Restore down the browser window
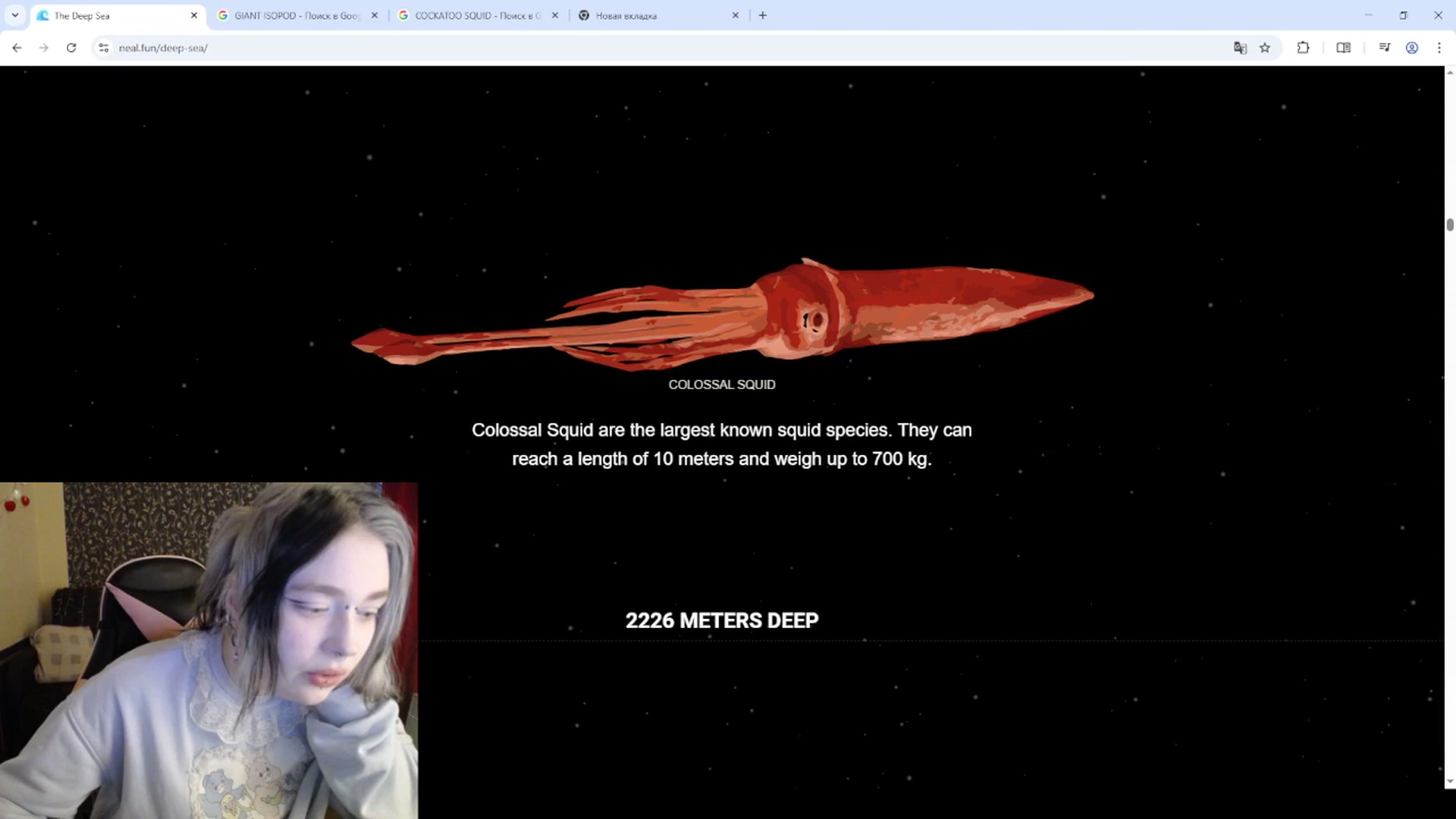The image size is (1456, 819). [x=1403, y=15]
